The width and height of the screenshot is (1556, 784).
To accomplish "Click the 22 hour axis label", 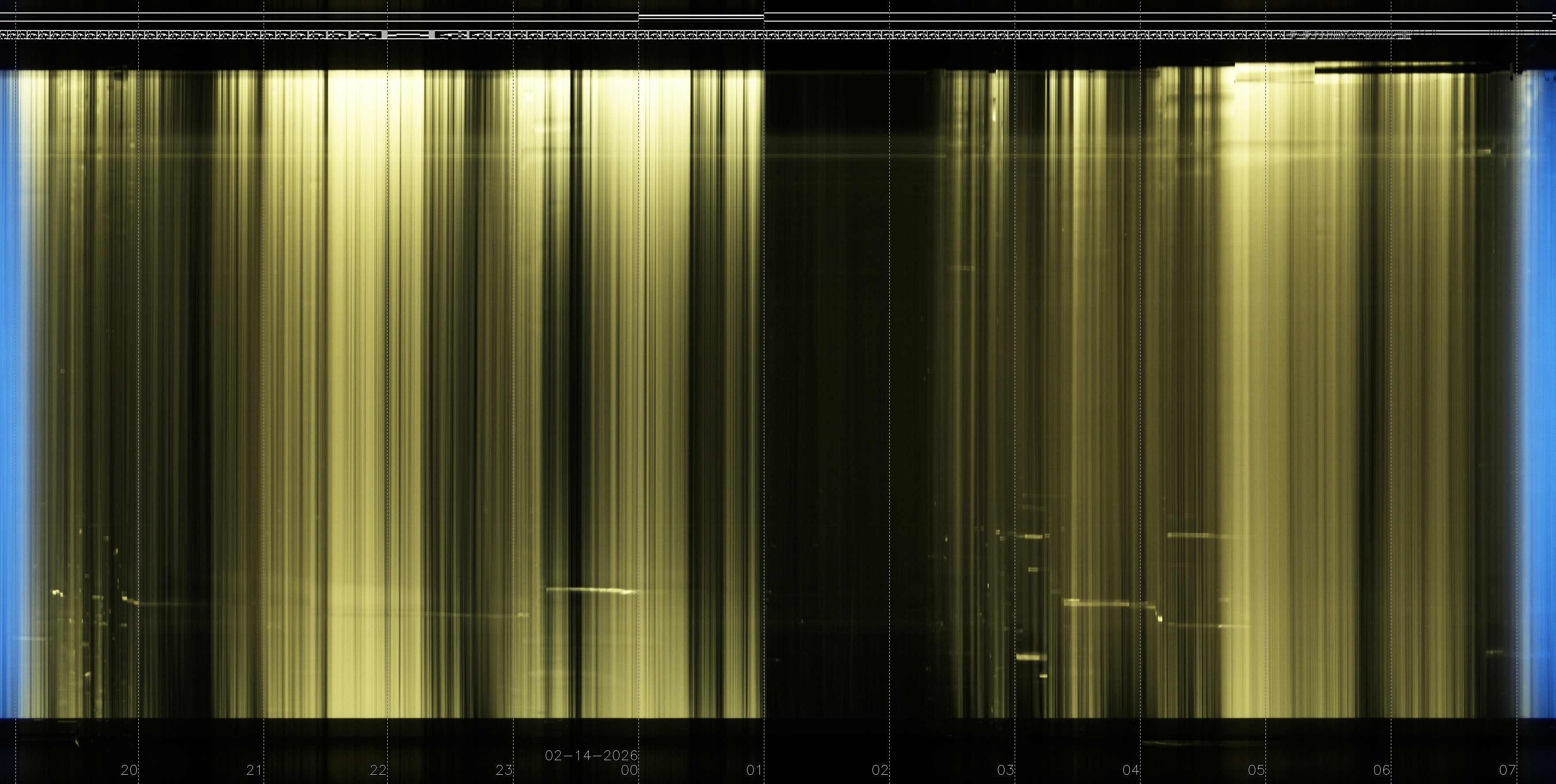I will click(379, 770).
